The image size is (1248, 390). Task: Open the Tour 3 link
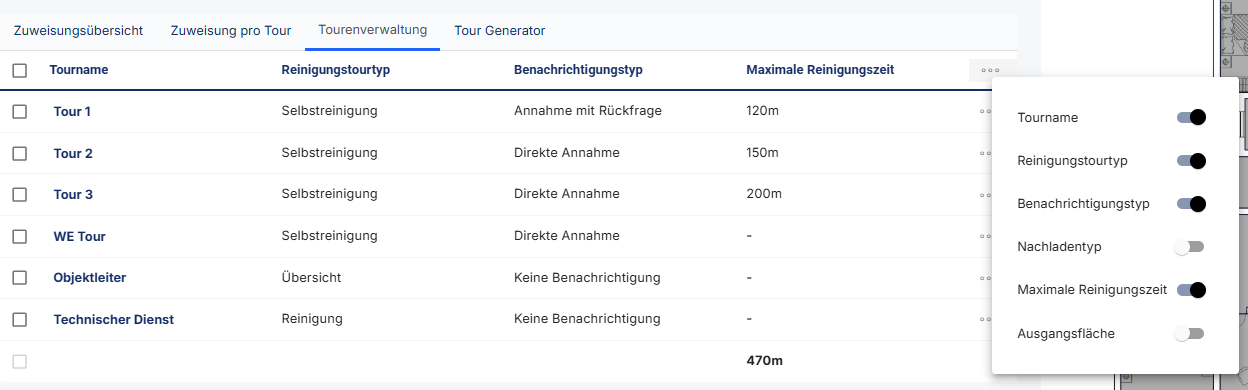point(73,194)
